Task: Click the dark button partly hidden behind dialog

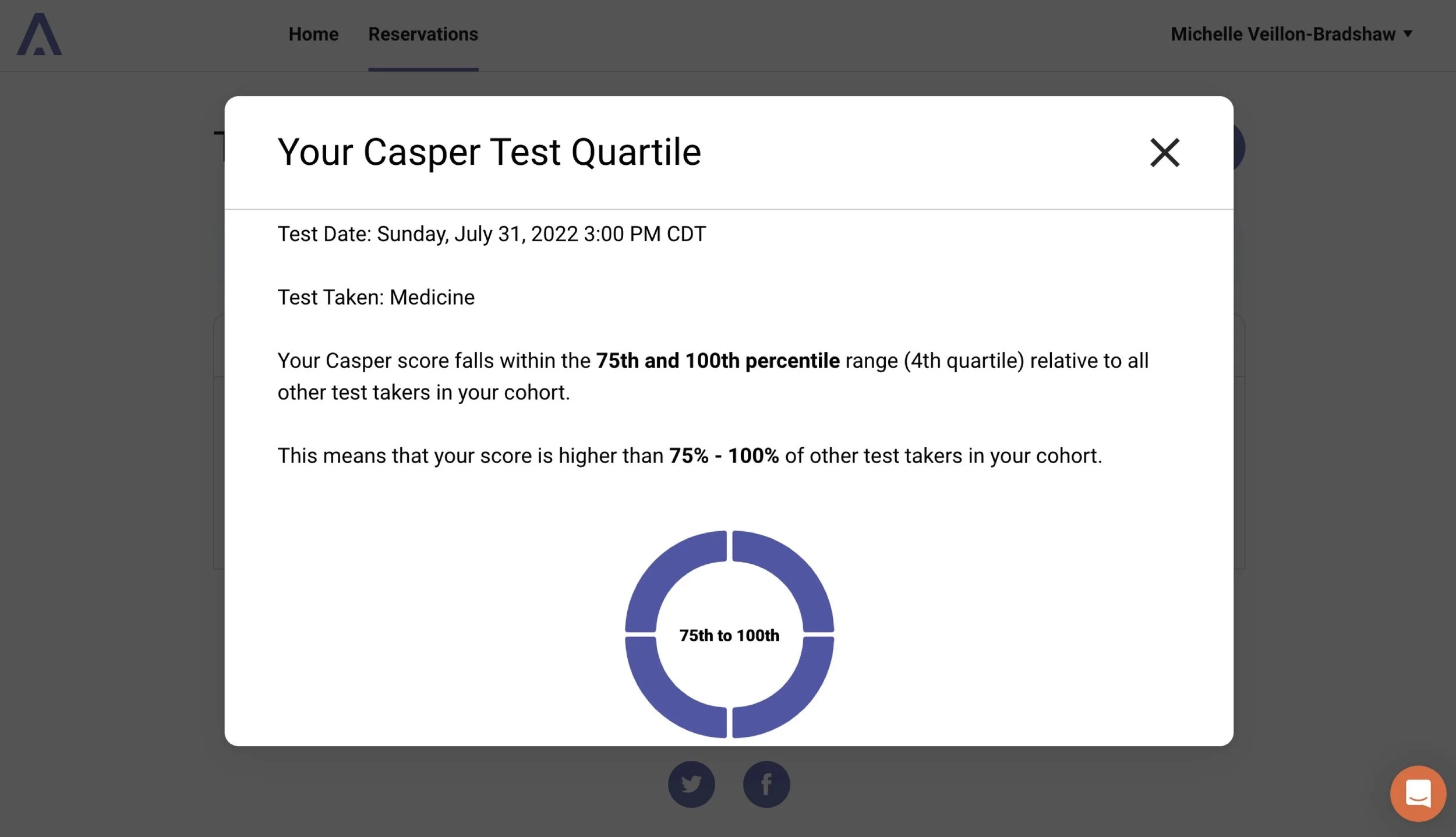Action: coord(1239,147)
